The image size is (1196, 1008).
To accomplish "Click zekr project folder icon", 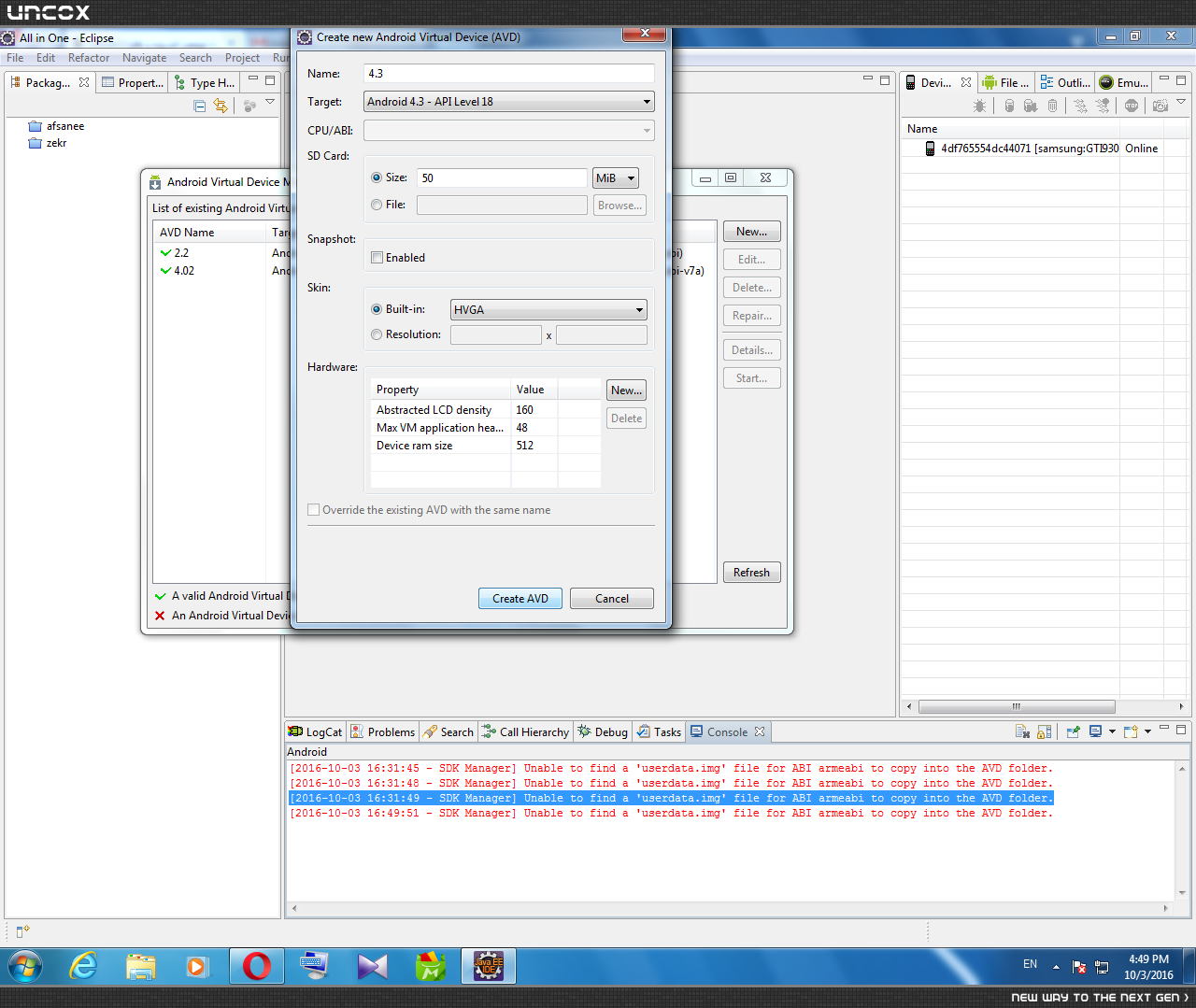I will pos(36,143).
